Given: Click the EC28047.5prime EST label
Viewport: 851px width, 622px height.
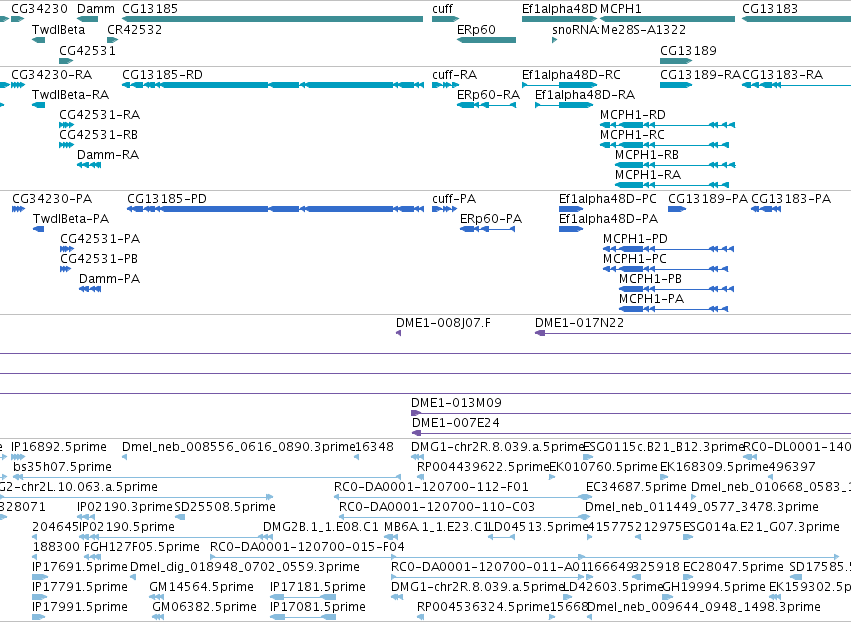Looking at the screenshot, I should 733,567.
